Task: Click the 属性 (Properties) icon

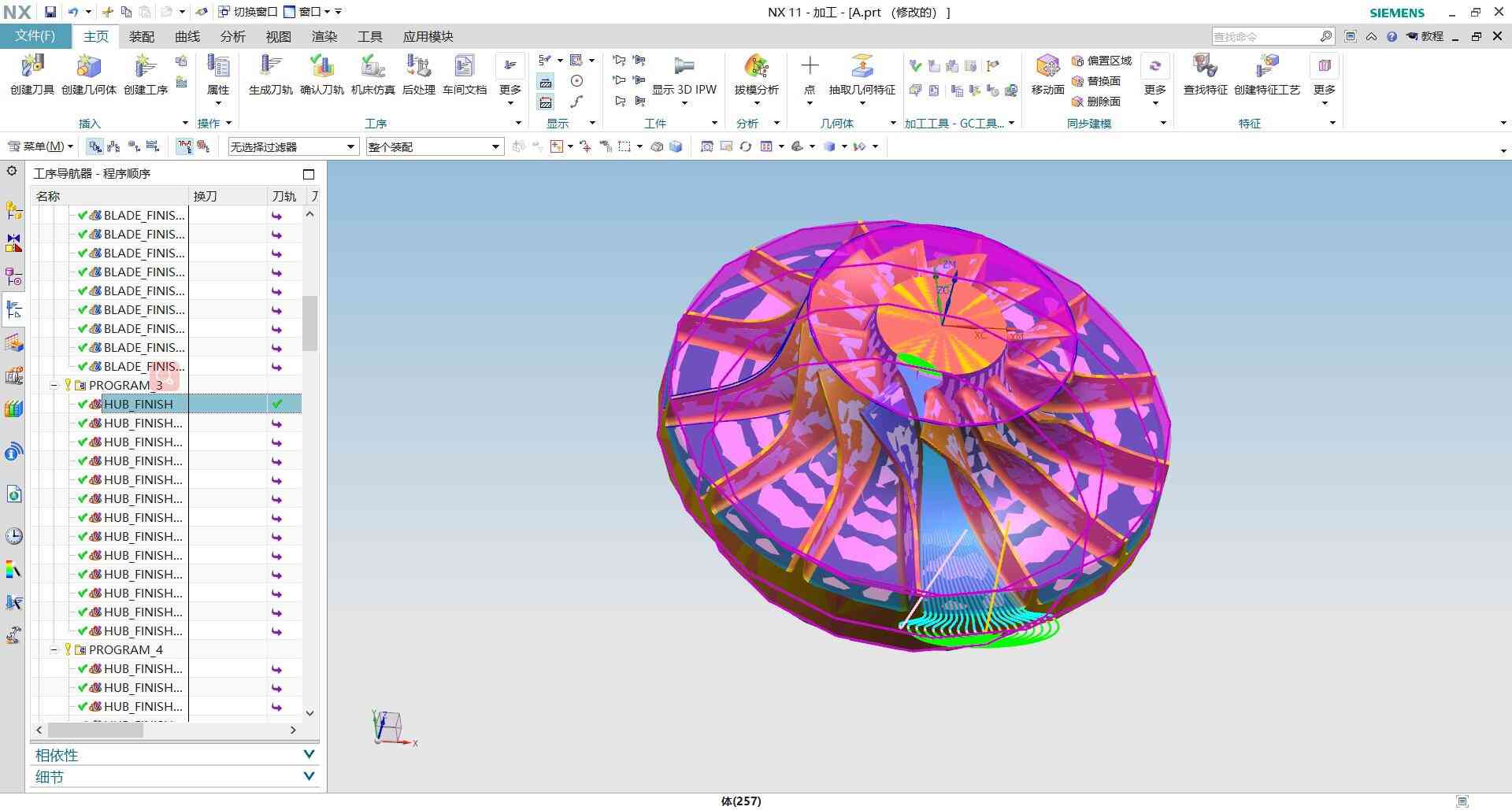Action: 218,67
